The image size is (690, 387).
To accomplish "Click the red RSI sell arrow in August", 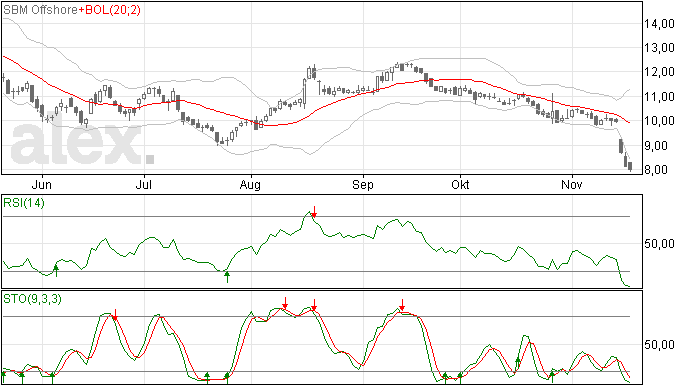I will [314, 212].
